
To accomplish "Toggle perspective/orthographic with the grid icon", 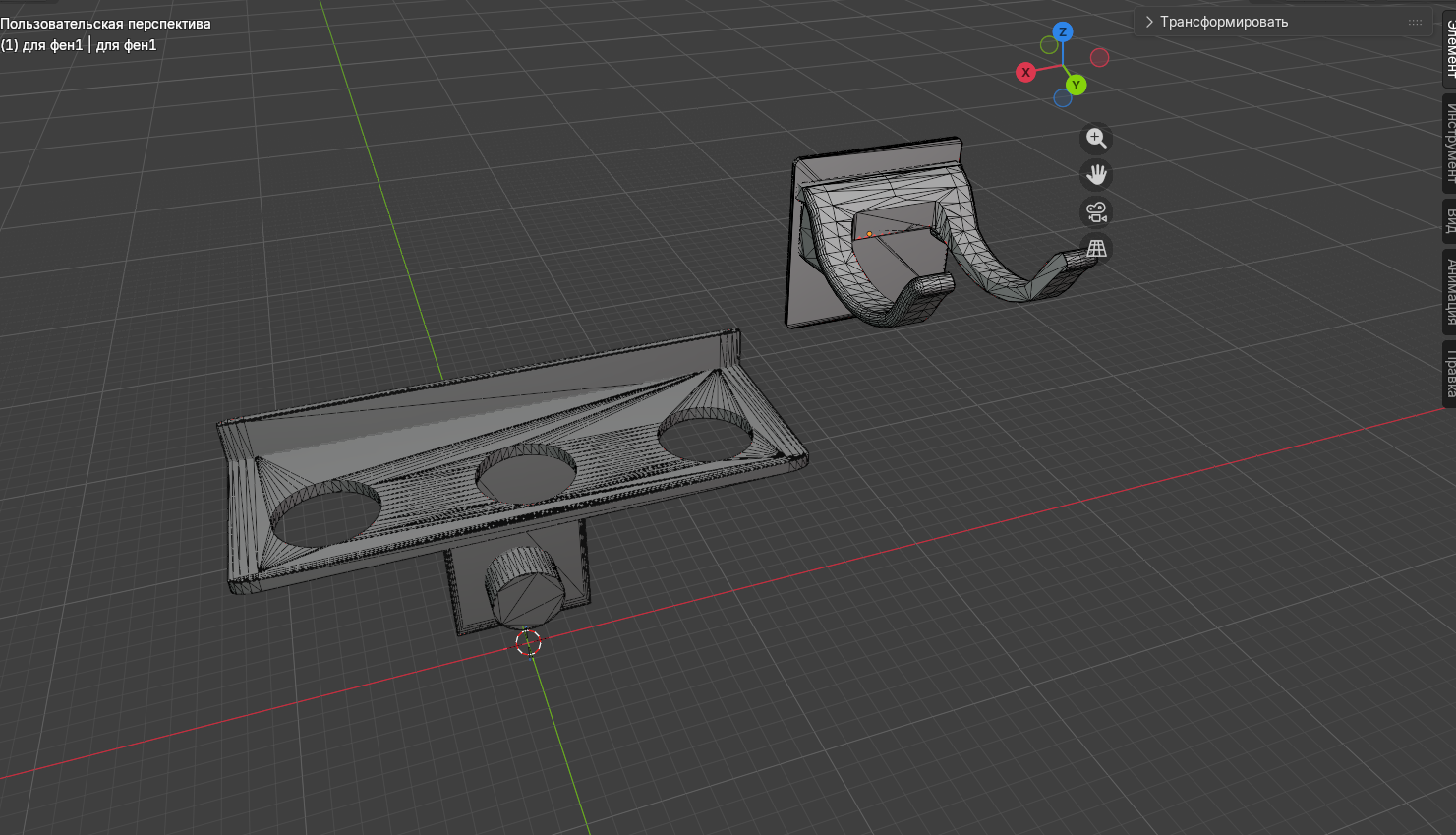I will click(1096, 248).
